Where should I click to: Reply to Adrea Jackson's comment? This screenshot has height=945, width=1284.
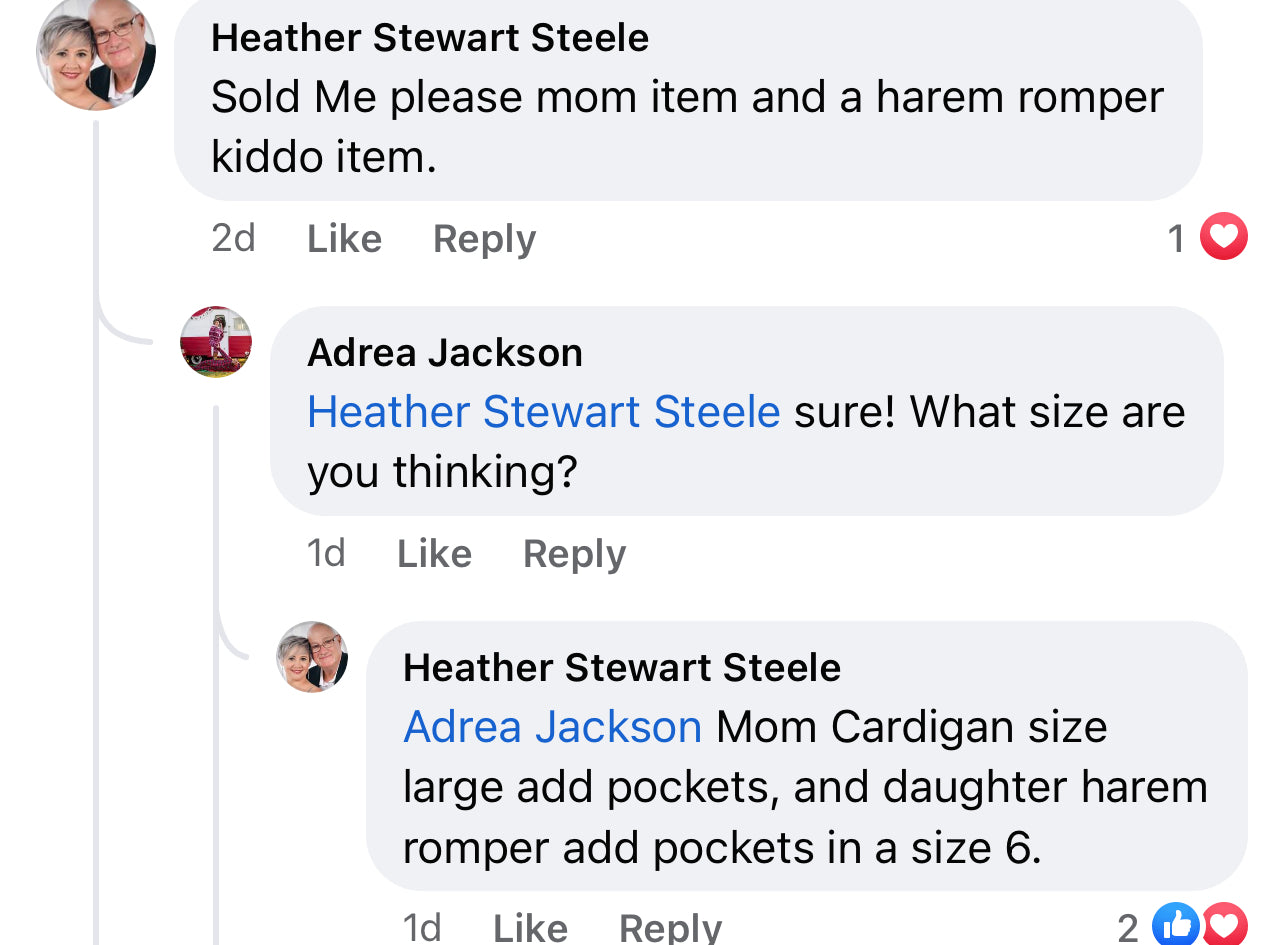[x=574, y=554]
